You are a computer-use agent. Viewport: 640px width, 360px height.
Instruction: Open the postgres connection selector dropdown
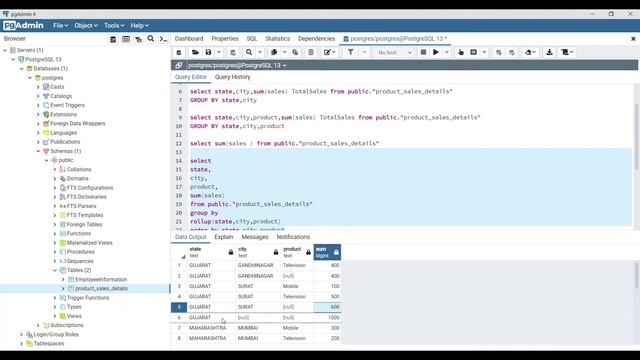pyautogui.click(x=237, y=65)
